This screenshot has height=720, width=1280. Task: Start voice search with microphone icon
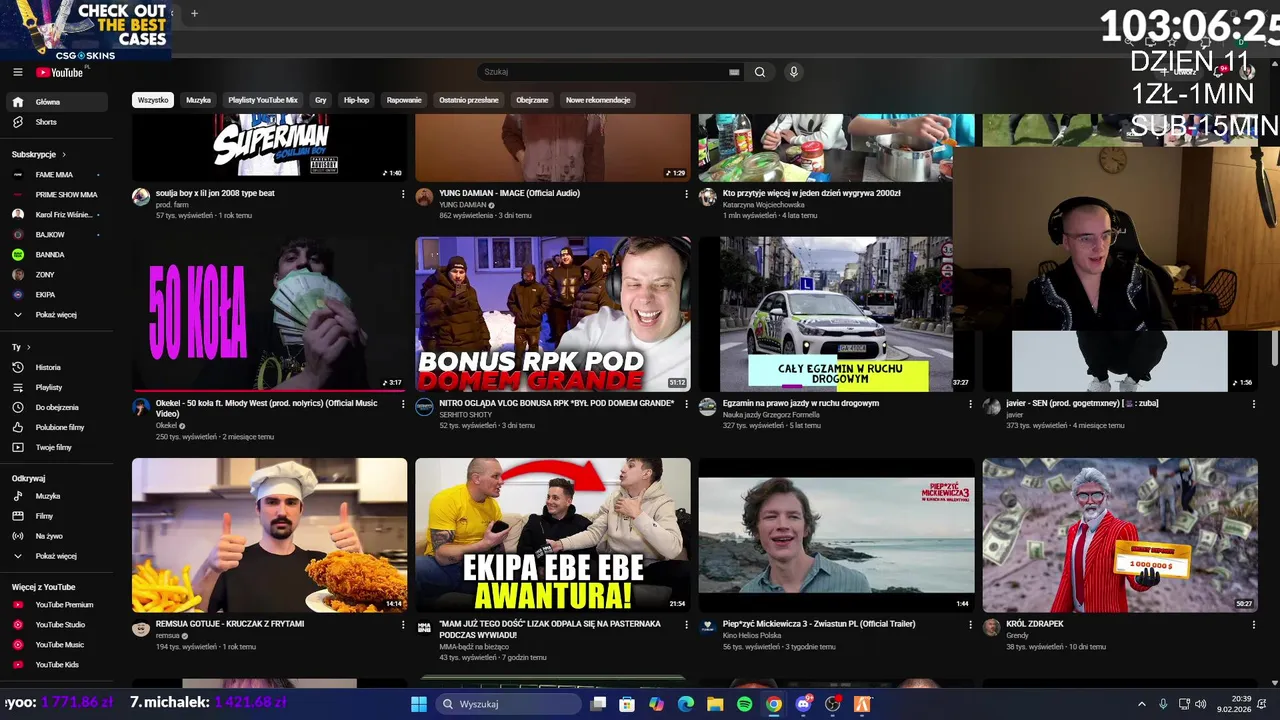pos(793,72)
